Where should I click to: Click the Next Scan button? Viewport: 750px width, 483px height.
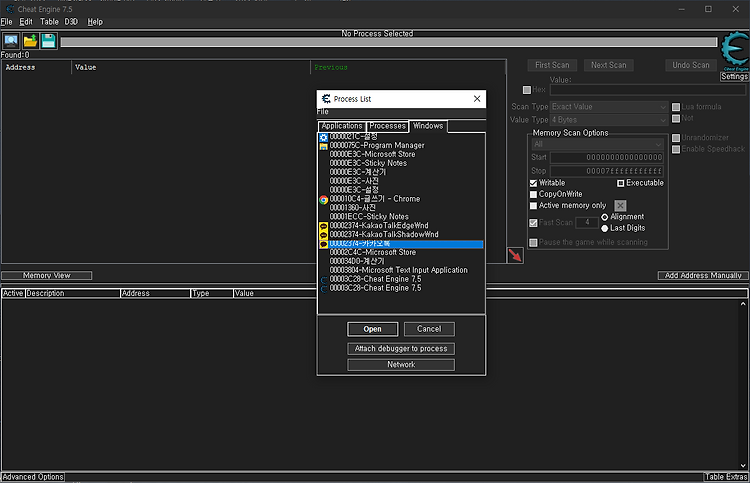608,65
